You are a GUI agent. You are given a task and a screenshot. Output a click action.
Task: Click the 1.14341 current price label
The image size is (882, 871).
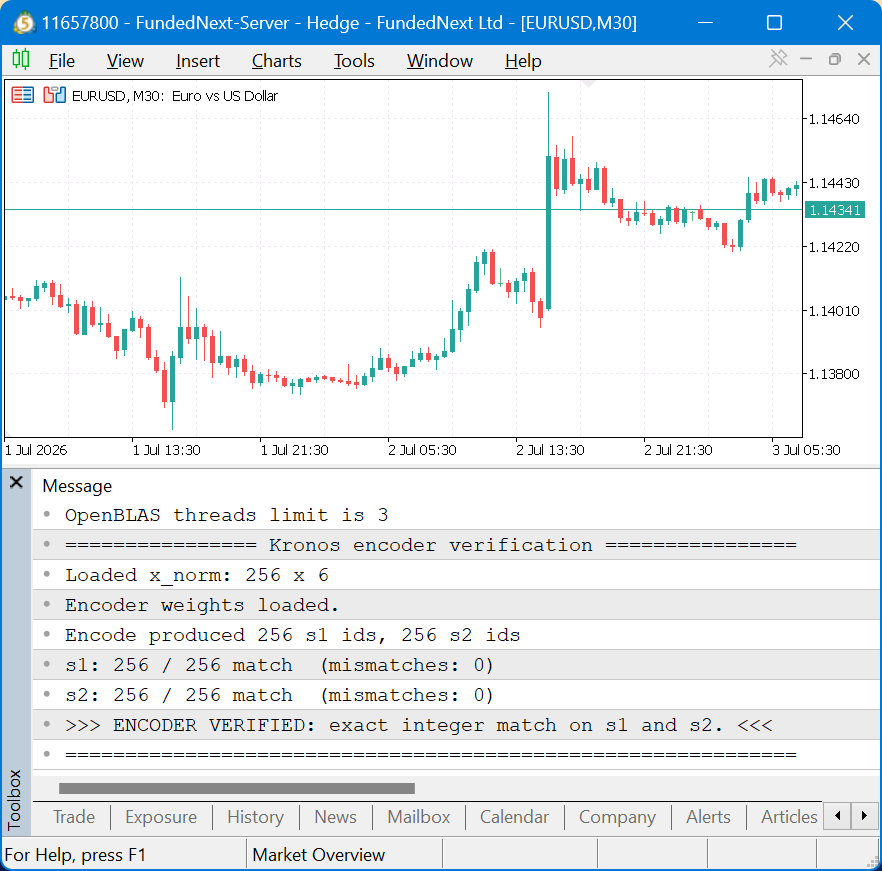click(835, 210)
